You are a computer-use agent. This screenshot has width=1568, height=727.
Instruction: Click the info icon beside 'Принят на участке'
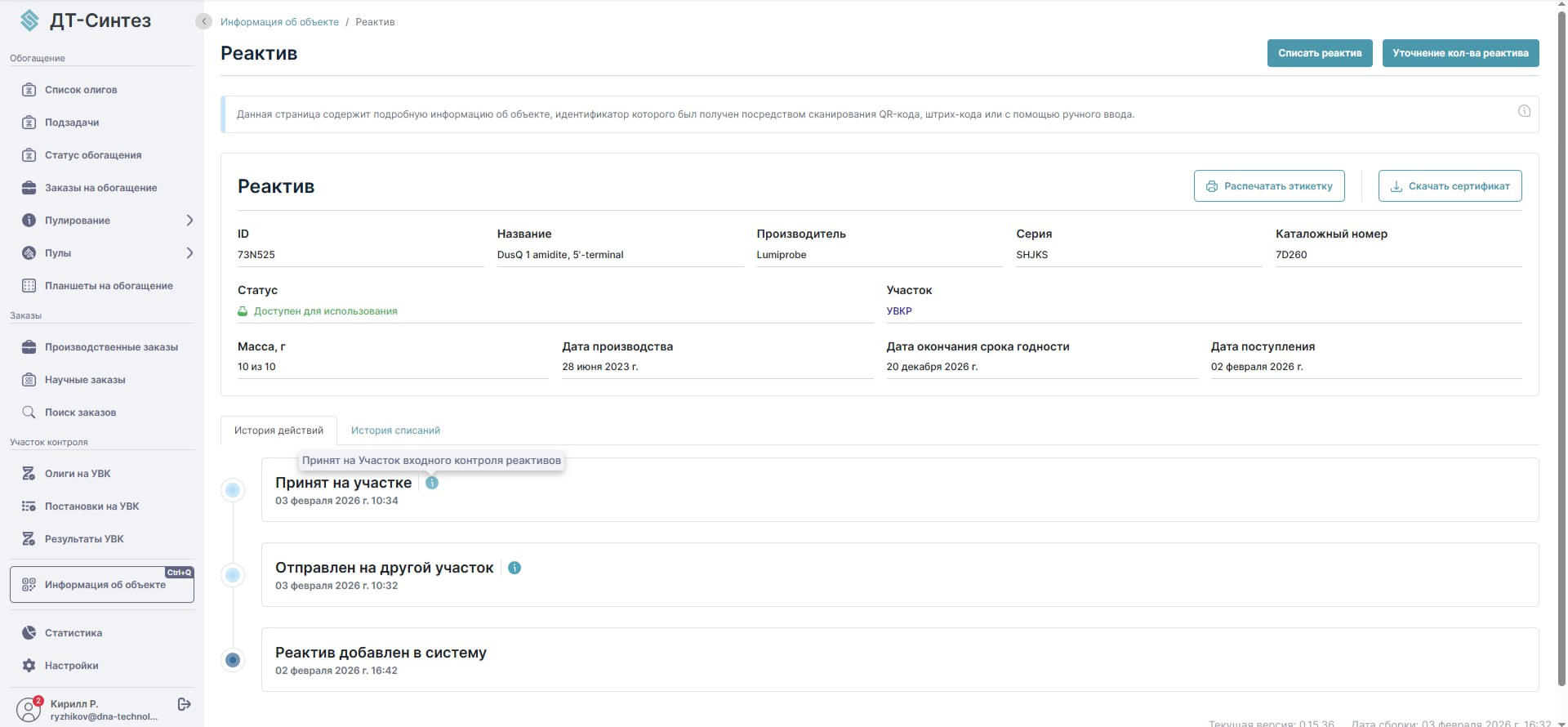[432, 483]
